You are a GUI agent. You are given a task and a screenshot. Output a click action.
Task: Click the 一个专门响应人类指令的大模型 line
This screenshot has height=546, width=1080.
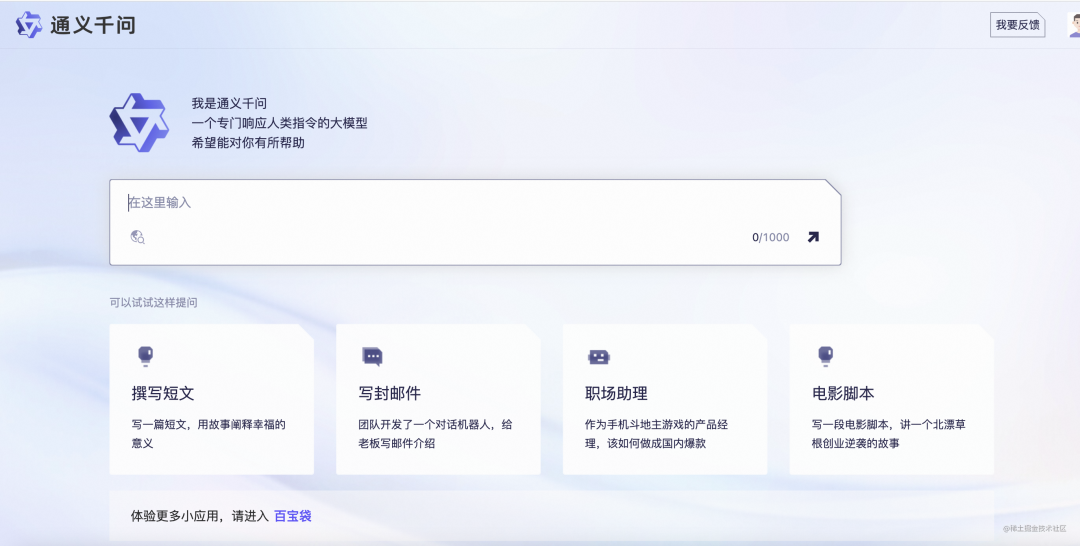(280, 123)
